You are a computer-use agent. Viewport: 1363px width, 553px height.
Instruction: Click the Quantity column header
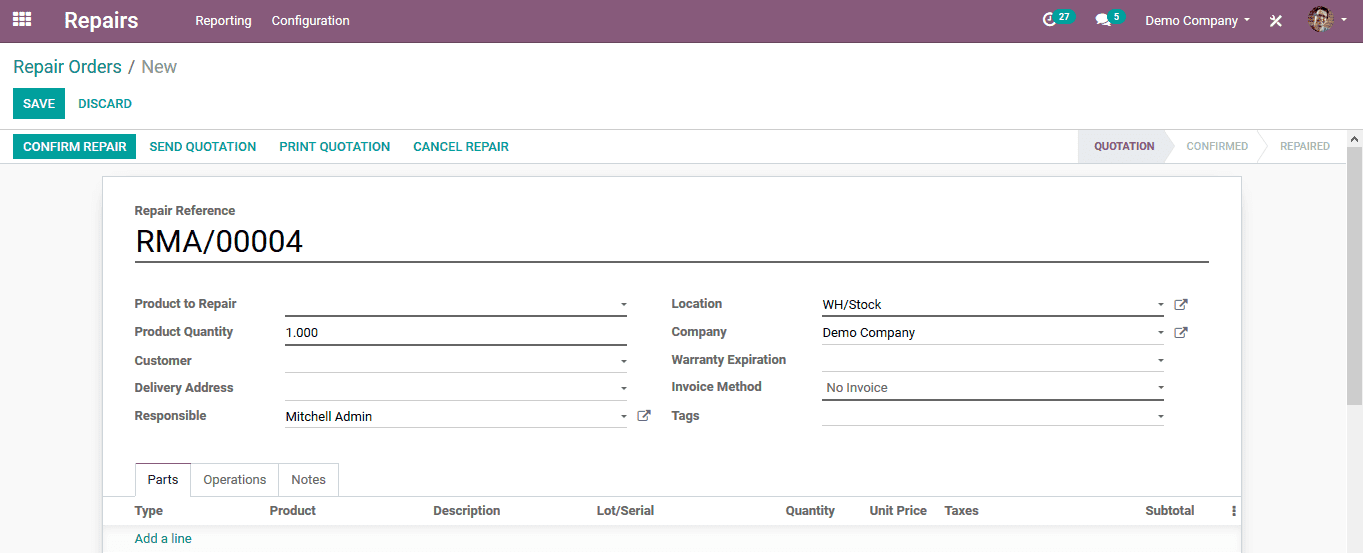click(810, 511)
